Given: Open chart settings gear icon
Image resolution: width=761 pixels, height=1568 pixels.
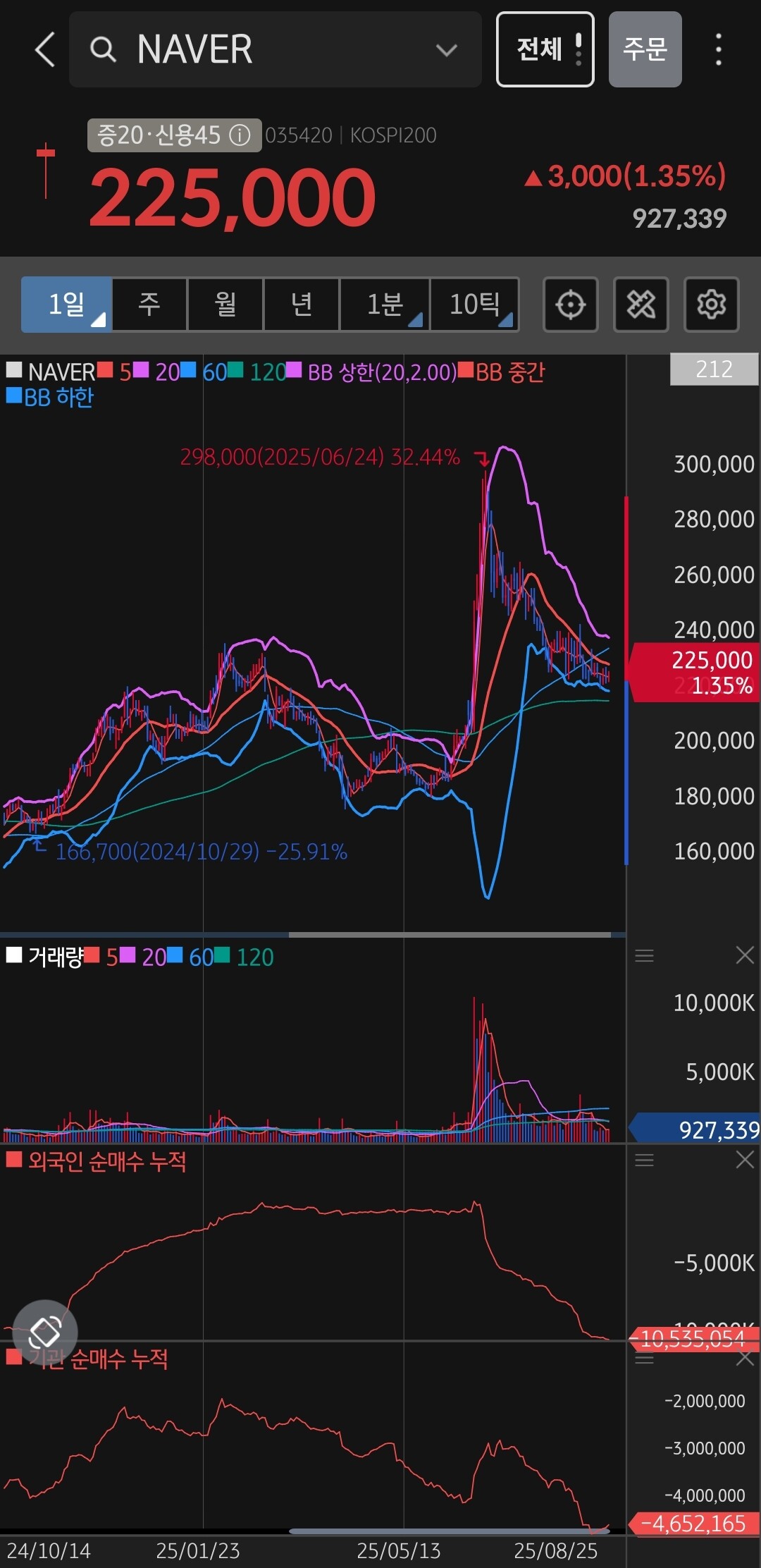Looking at the screenshot, I should tap(712, 305).
